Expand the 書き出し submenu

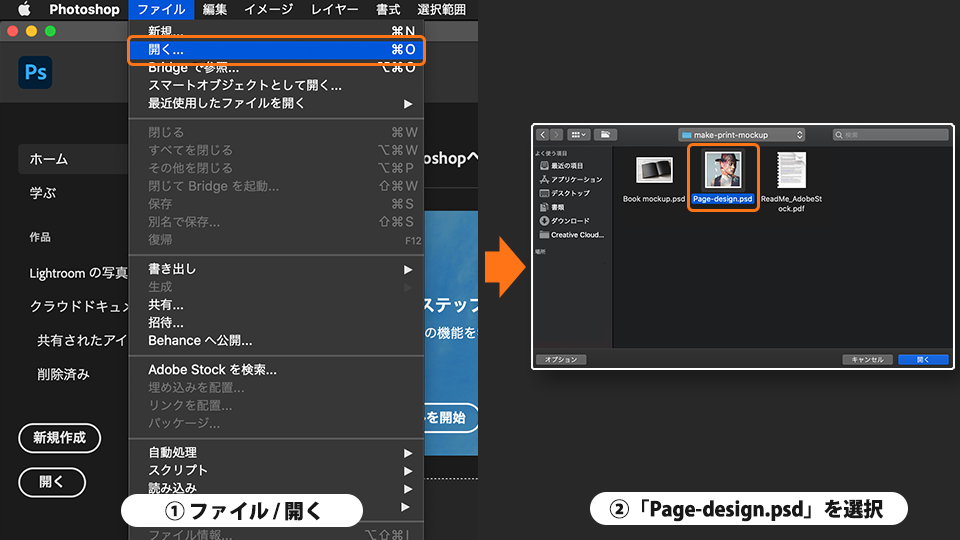tap(277, 269)
